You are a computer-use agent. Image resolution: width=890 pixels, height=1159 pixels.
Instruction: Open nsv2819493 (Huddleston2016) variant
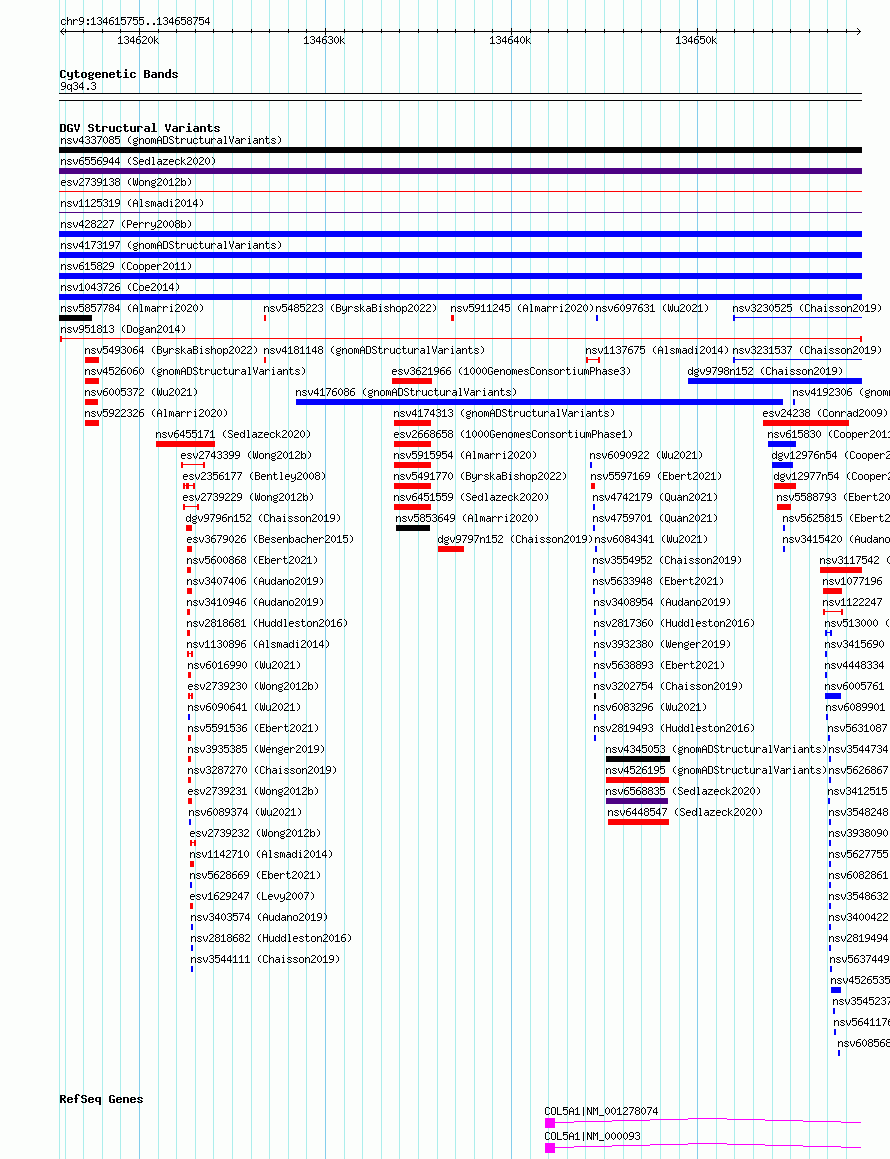(x=674, y=728)
